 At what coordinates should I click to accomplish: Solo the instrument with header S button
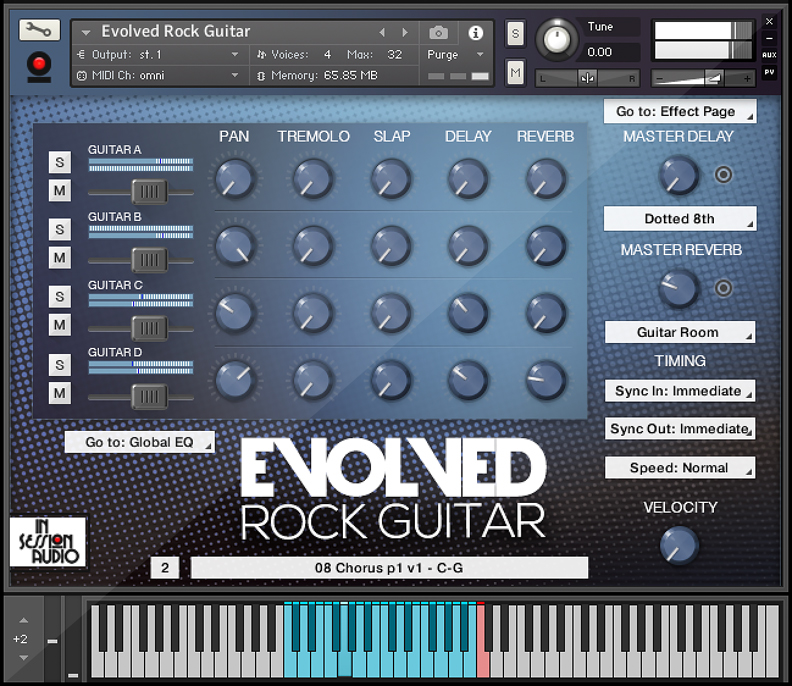(515, 33)
